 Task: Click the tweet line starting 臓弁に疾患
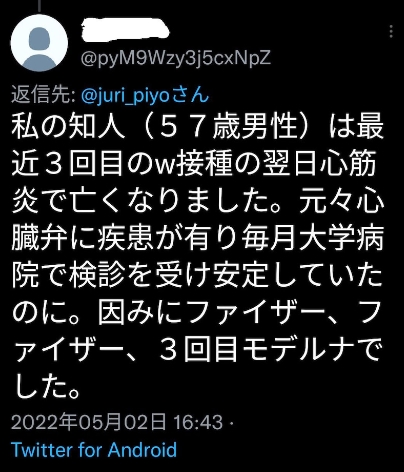197,239
